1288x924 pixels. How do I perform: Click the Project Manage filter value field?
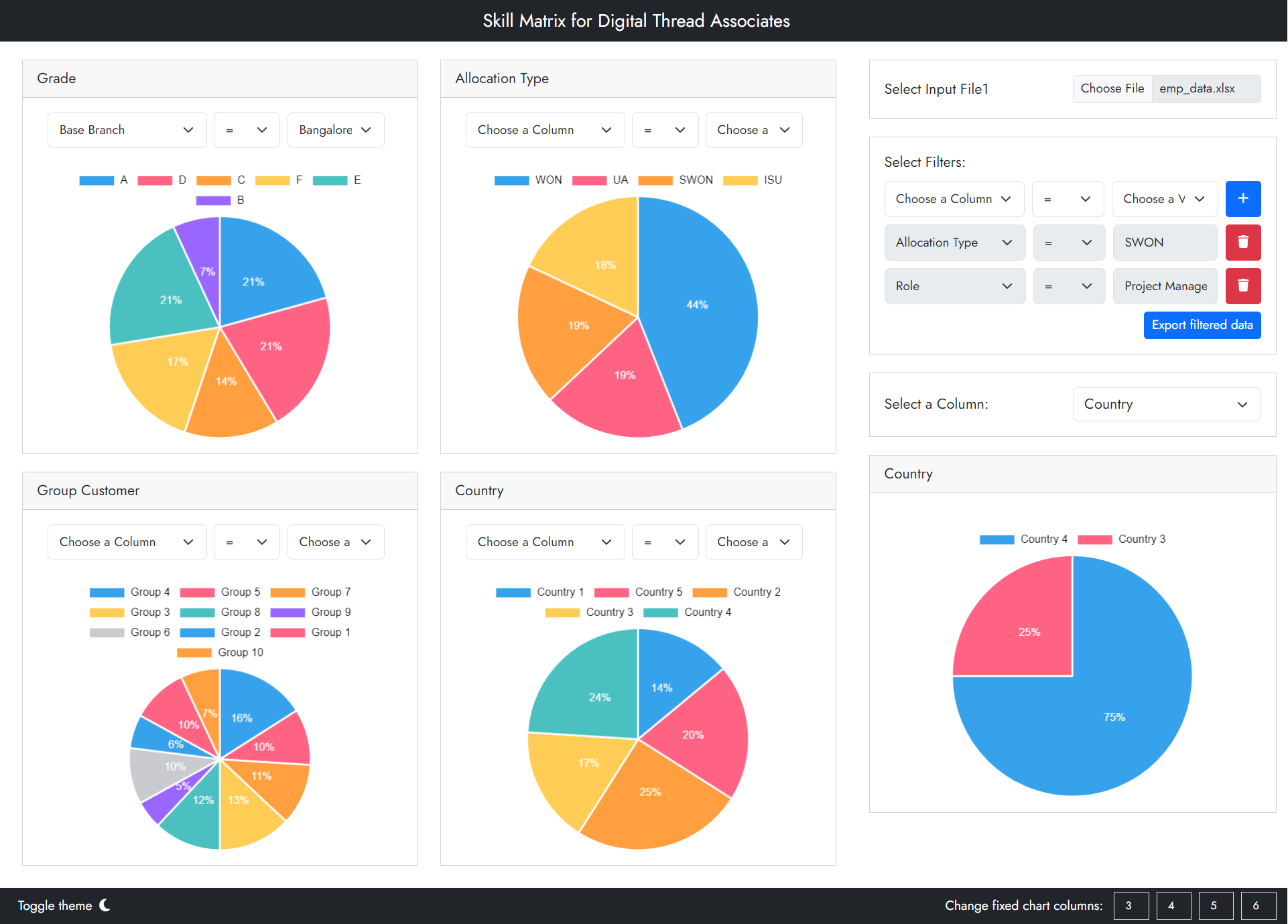(1165, 286)
